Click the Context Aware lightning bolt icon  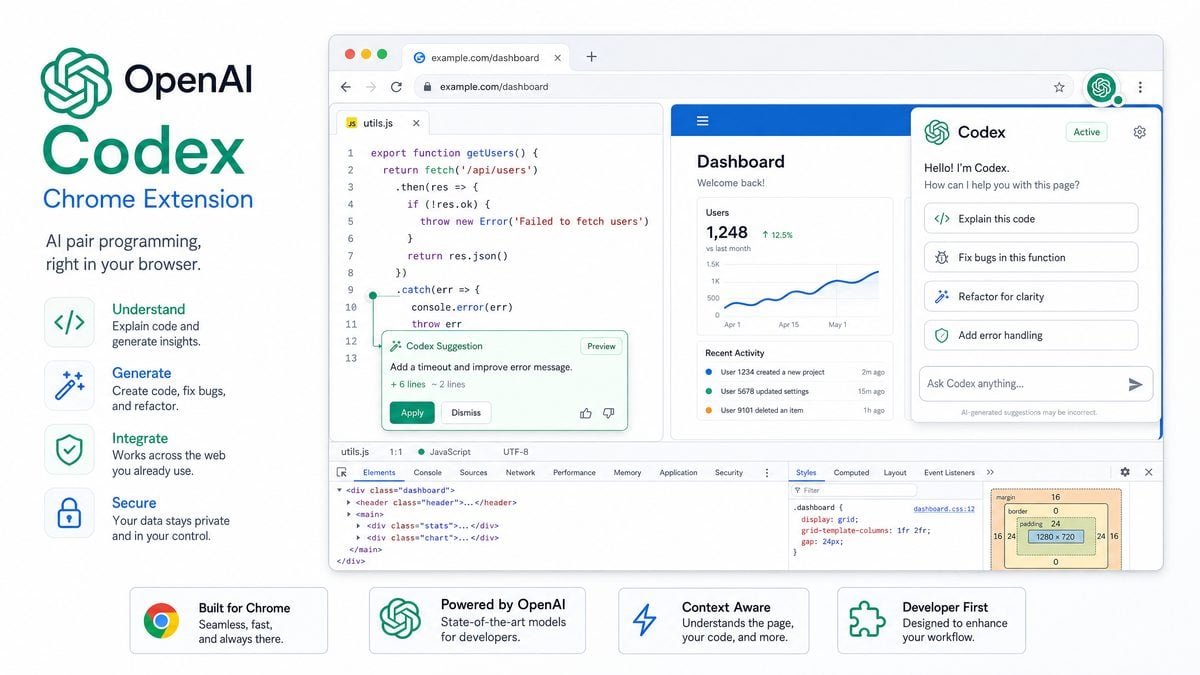[x=645, y=620]
